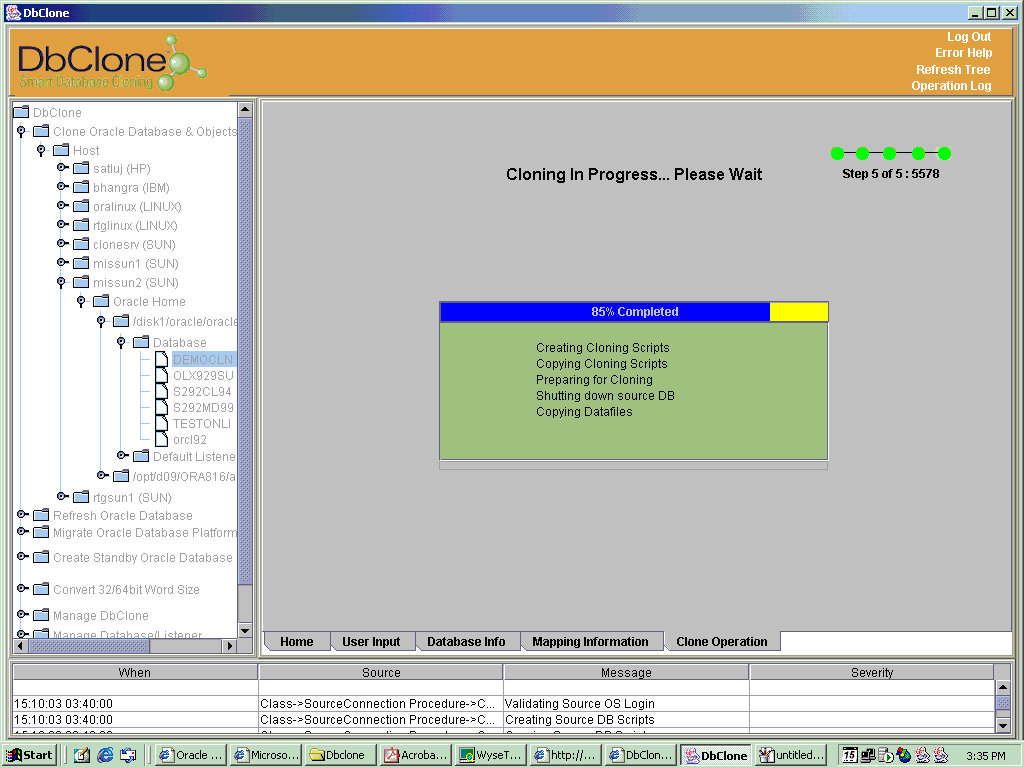Expand the /opt/d09/ORA816 Oracle home node
1024x768 pixels.
click(x=102, y=475)
